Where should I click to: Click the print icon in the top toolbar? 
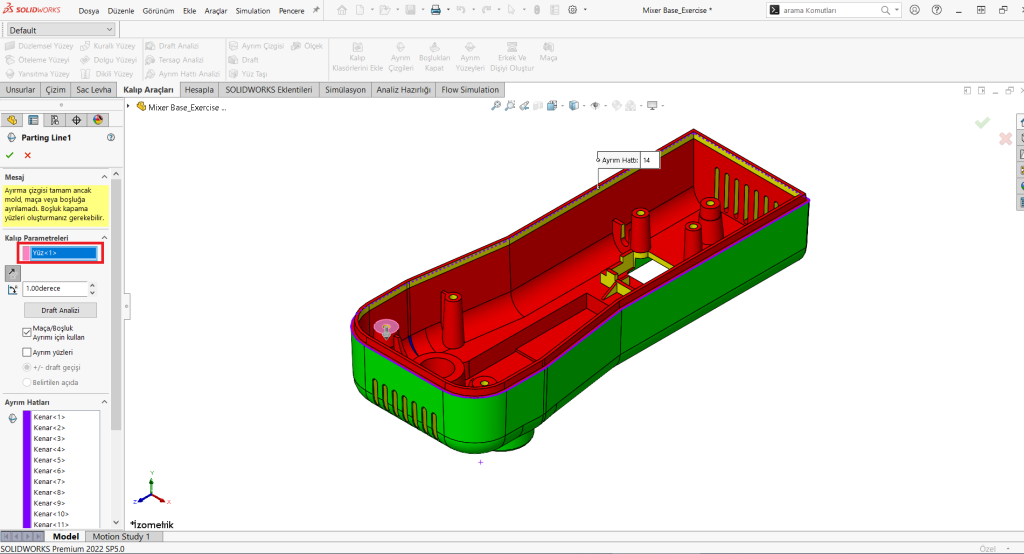[x=435, y=10]
